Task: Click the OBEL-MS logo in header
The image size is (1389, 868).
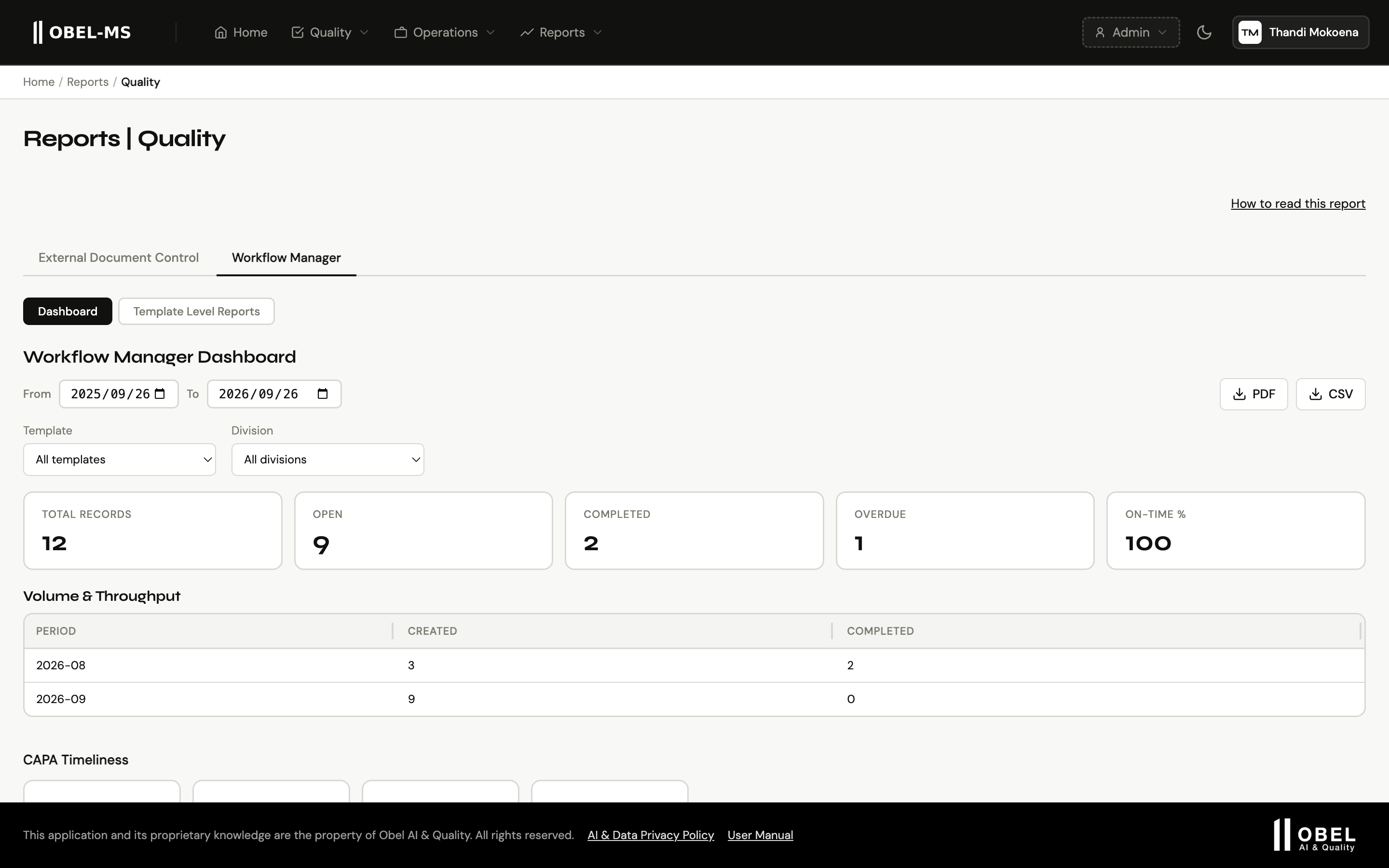Action: pos(82,32)
